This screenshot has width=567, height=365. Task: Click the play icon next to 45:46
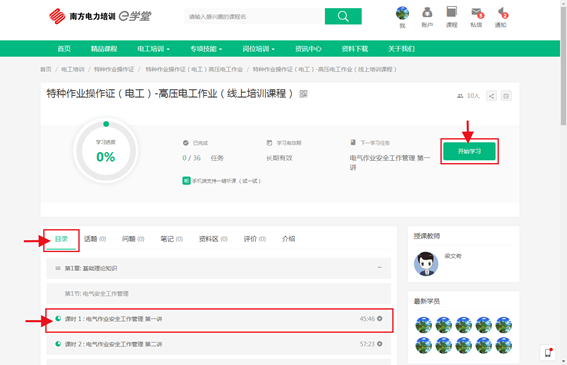(x=380, y=319)
